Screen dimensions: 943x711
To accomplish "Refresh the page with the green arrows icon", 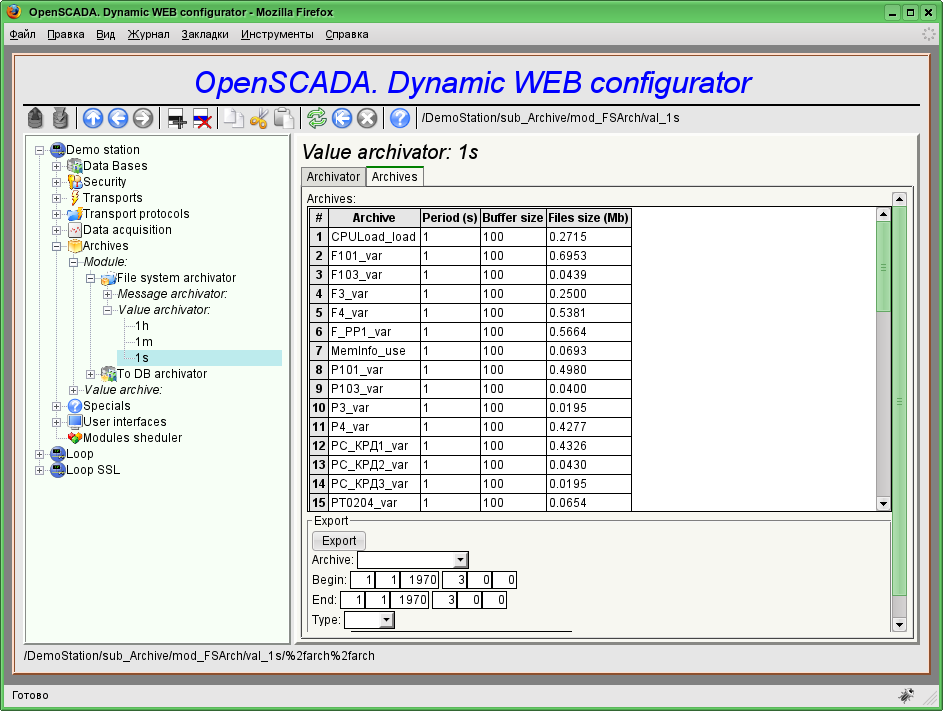I will (x=317, y=118).
